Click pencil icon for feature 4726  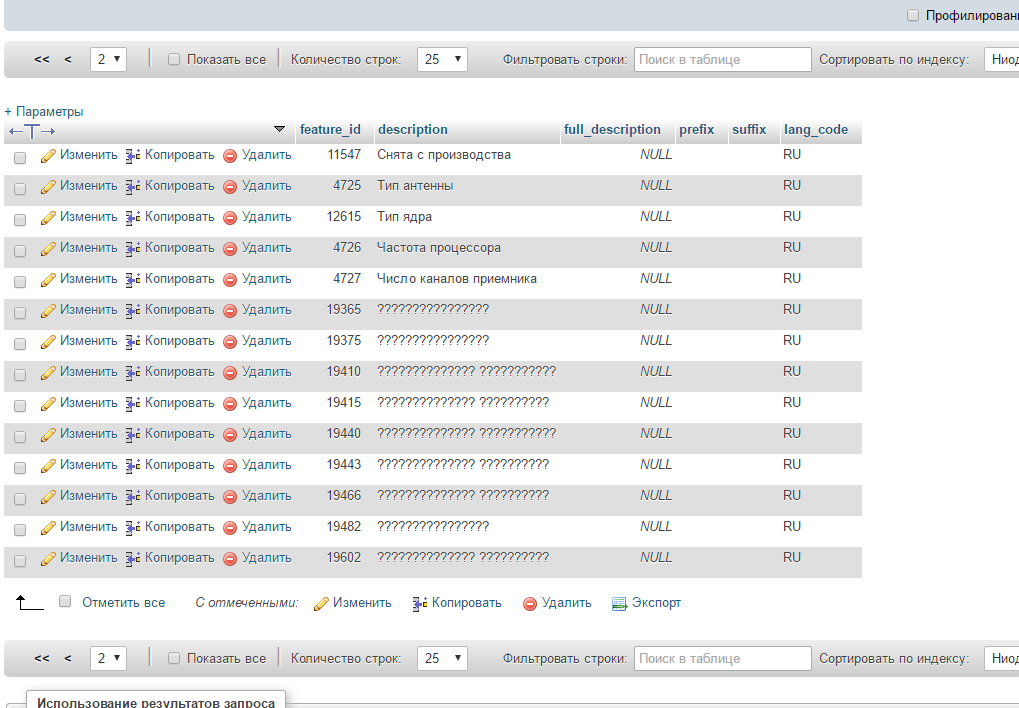click(48, 249)
